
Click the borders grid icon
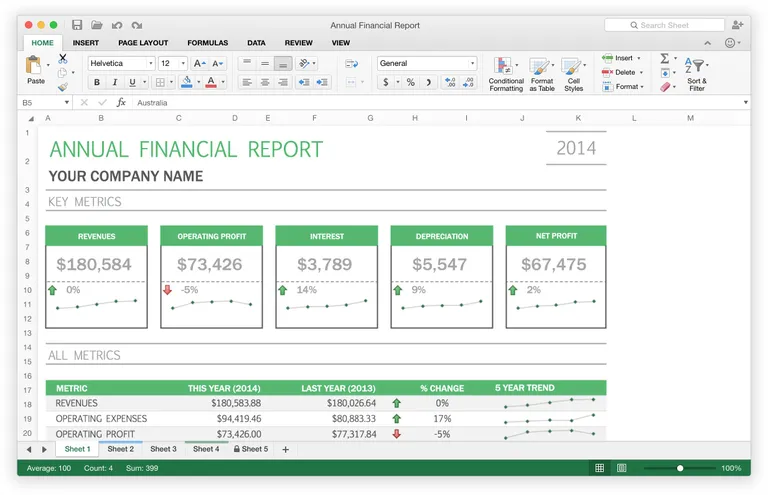(160, 82)
